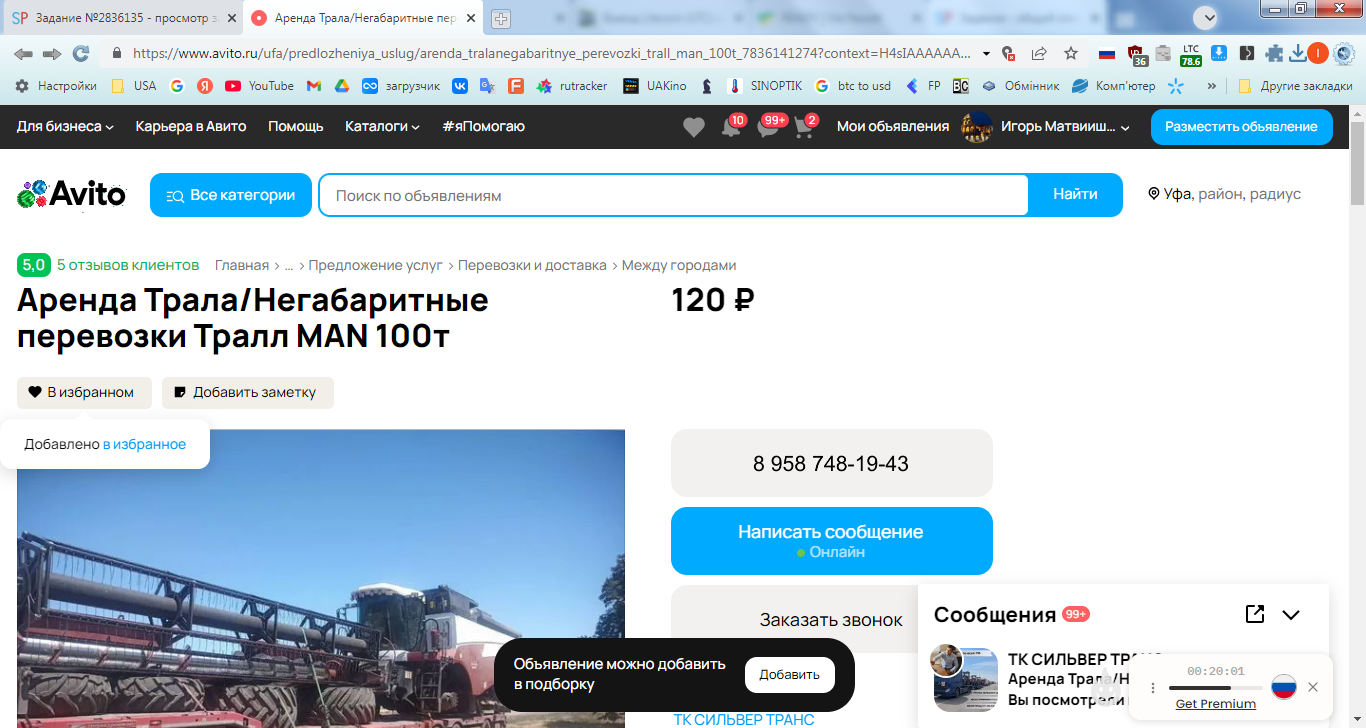Click Добавить in collection popup

790,675
